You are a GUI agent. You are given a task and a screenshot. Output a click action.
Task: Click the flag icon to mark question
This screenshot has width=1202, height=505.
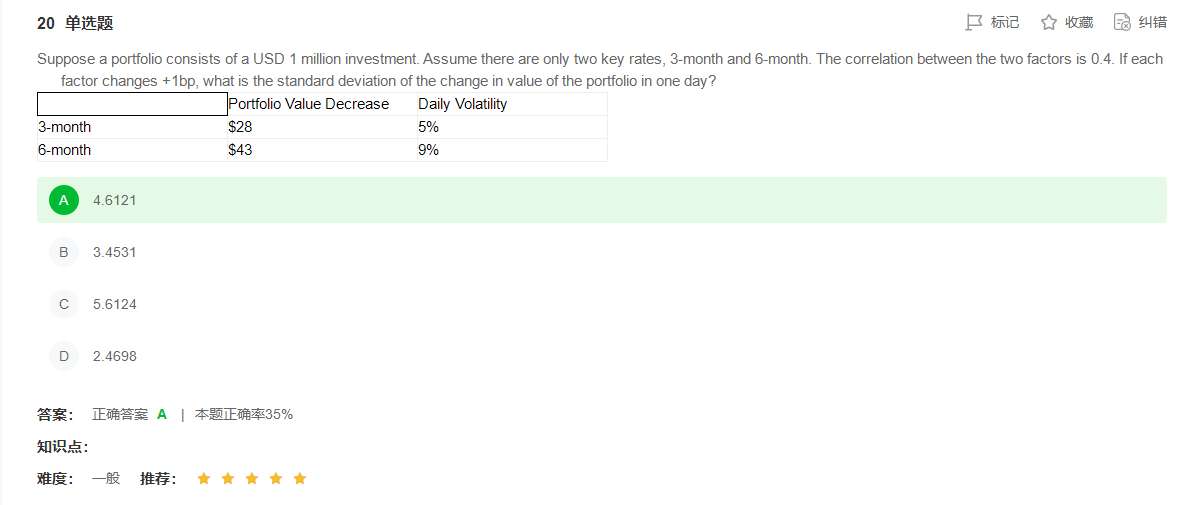point(974,22)
